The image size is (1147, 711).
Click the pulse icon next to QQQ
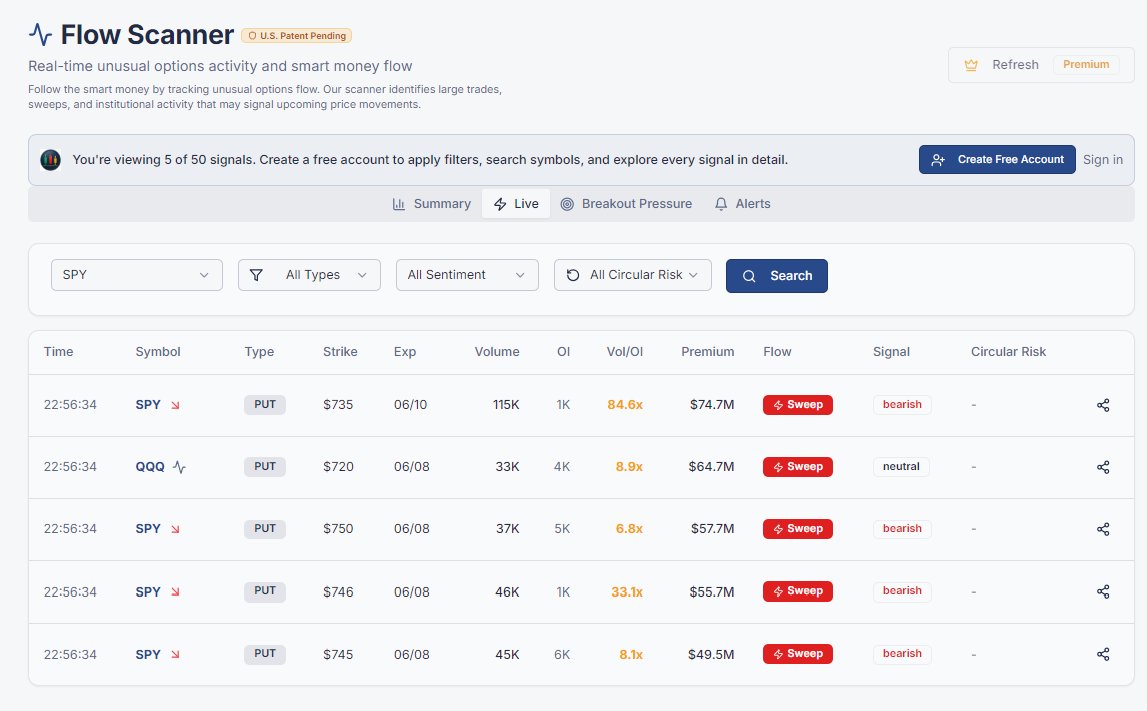[x=179, y=467]
